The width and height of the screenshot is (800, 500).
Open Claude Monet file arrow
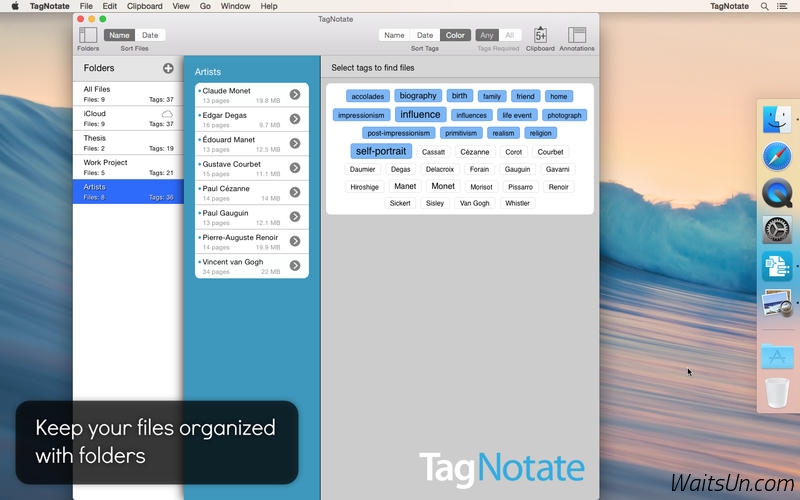(295, 94)
